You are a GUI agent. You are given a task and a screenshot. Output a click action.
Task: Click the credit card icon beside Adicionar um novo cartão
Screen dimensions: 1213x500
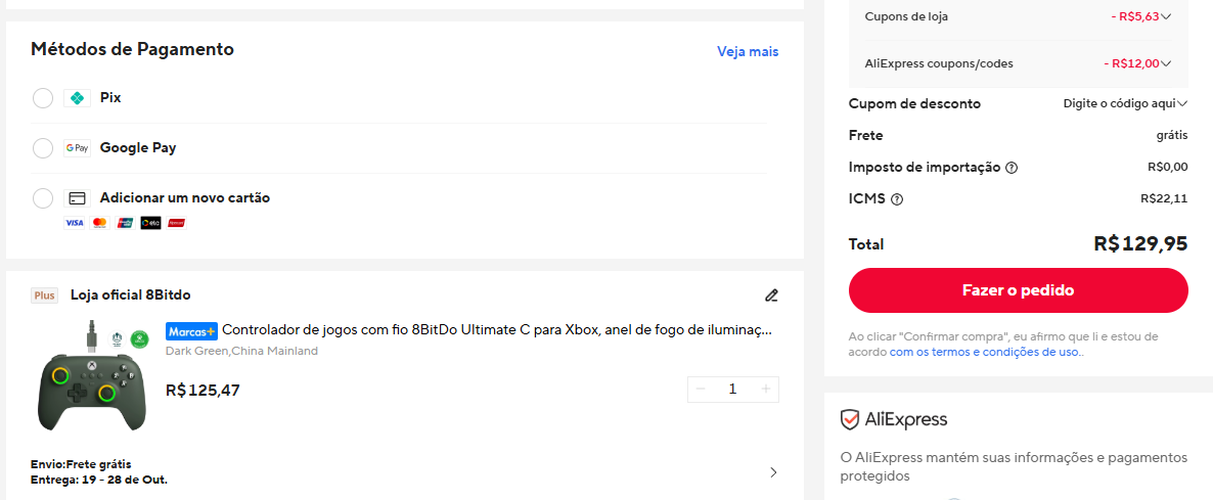(77, 198)
